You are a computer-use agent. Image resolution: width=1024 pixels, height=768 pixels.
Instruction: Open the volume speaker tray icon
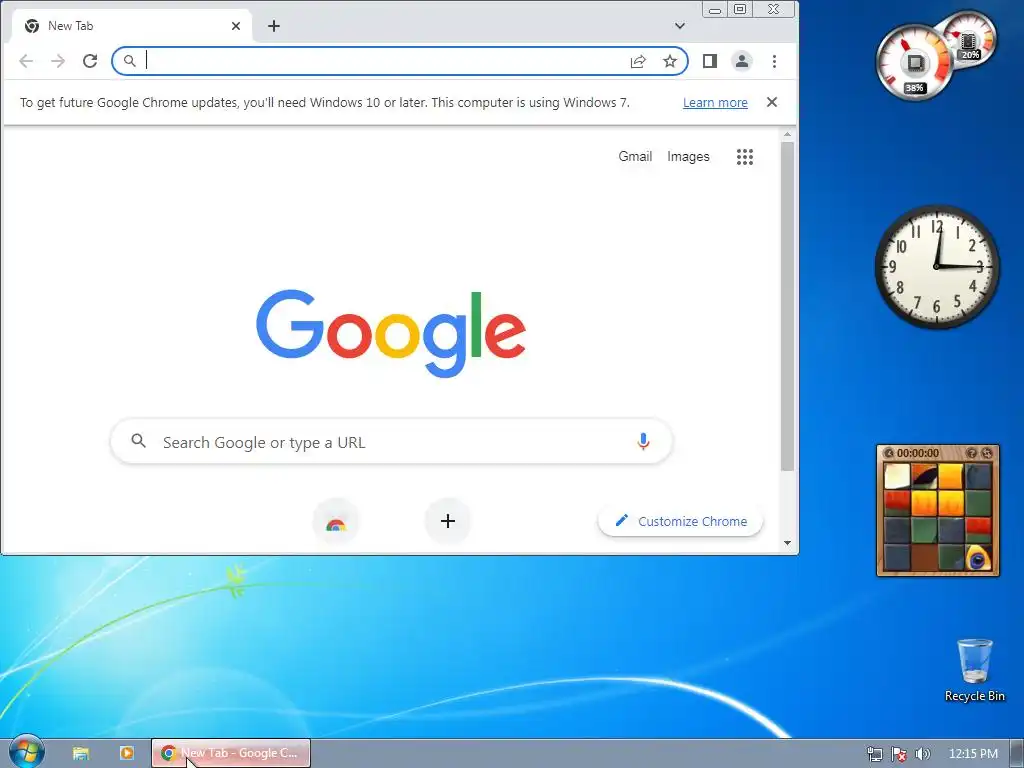[x=923, y=754]
